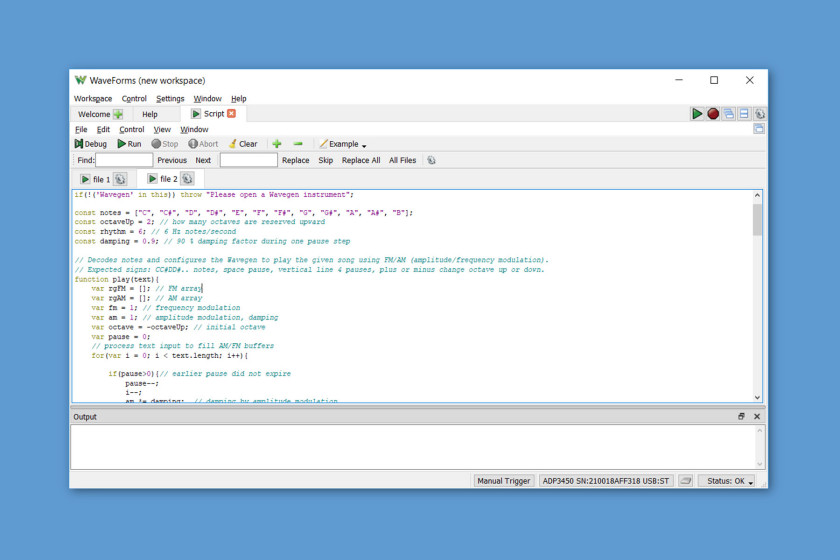
Task: Open the script File menu
Action: (81, 130)
